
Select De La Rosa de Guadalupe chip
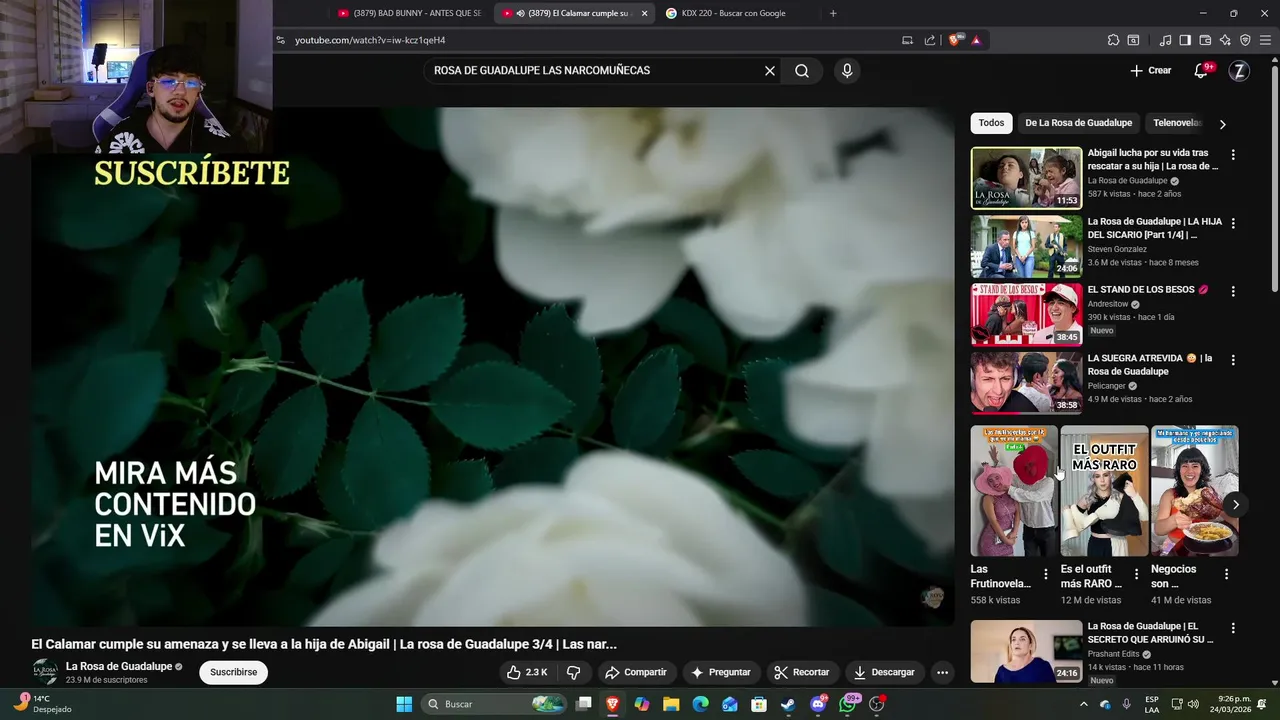click(x=1078, y=123)
